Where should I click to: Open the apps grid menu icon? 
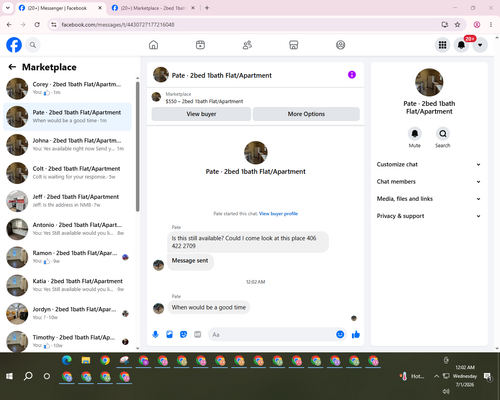coord(442,45)
